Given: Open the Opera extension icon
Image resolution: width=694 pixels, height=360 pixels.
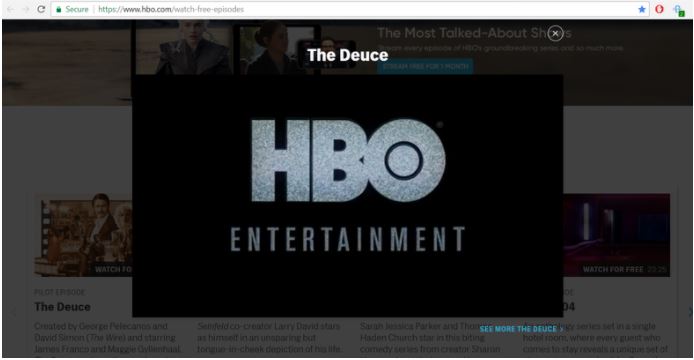Looking at the screenshot, I should pos(659,9).
